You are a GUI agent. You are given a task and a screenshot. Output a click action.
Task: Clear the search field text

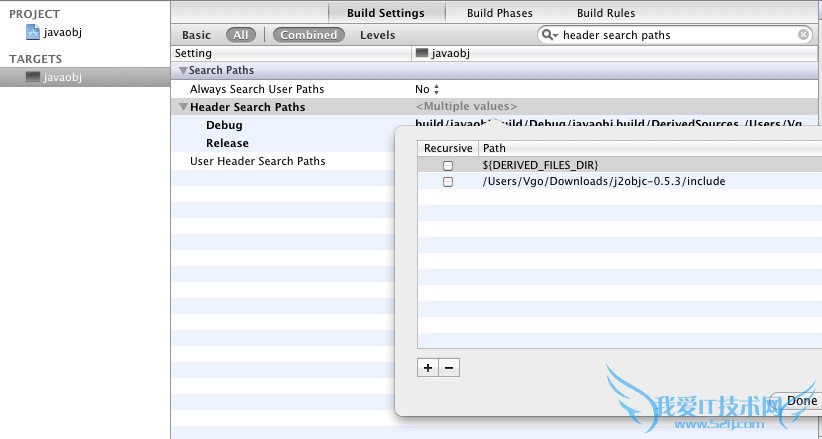click(803, 35)
